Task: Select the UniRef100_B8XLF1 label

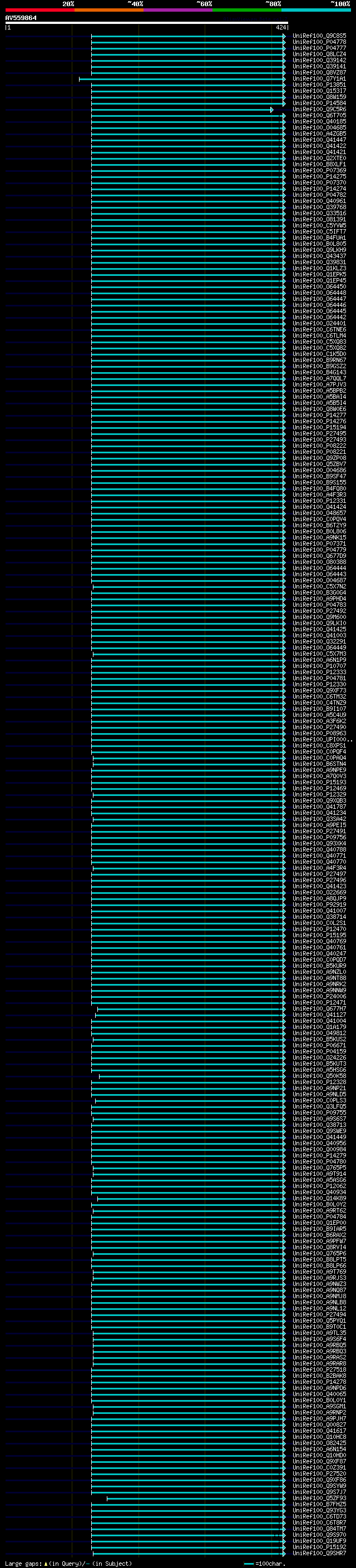Action: [319, 164]
